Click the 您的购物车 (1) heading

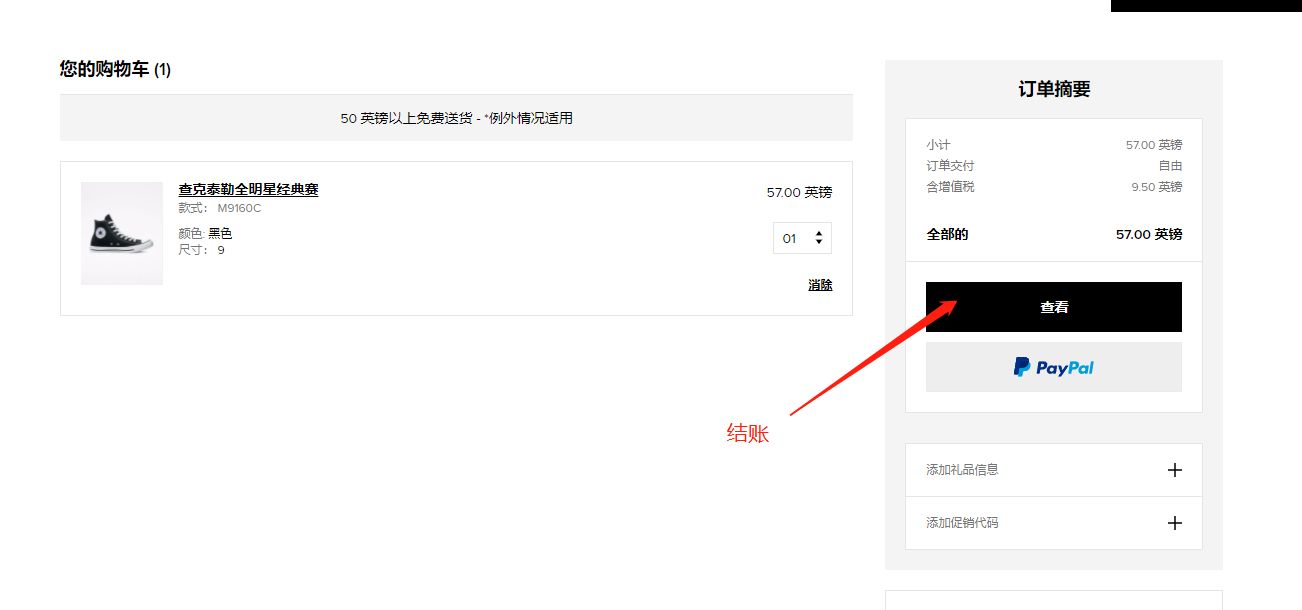point(115,70)
